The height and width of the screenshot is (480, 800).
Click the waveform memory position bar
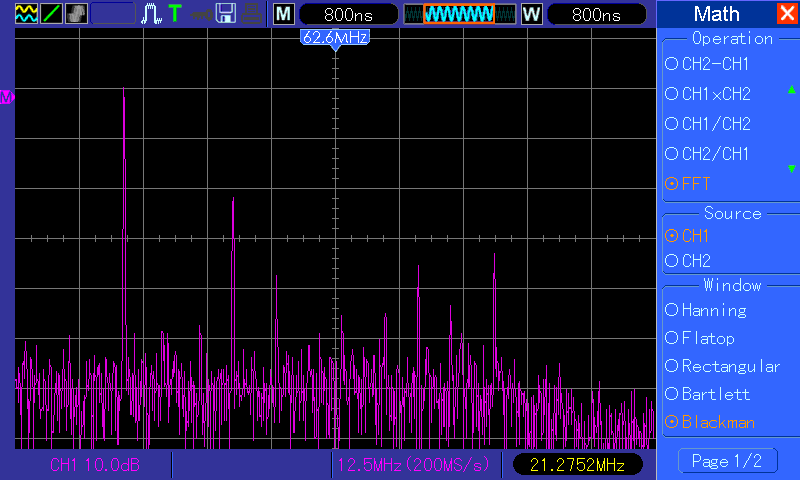click(459, 14)
